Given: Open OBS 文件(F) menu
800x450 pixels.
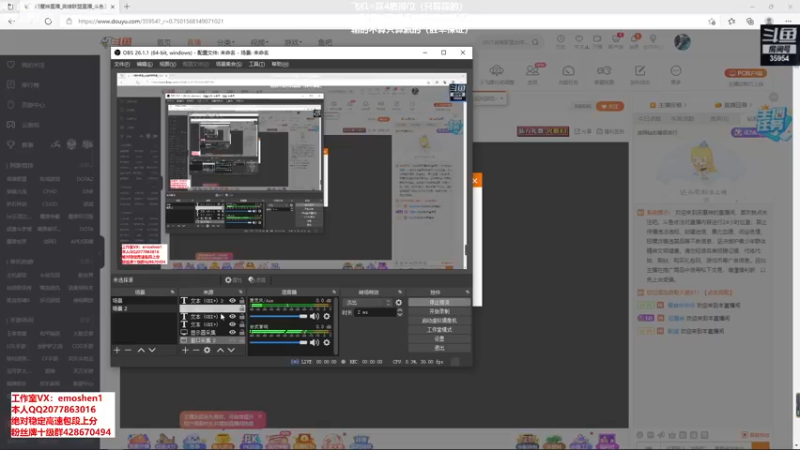Looking at the screenshot, I should tap(121, 64).
